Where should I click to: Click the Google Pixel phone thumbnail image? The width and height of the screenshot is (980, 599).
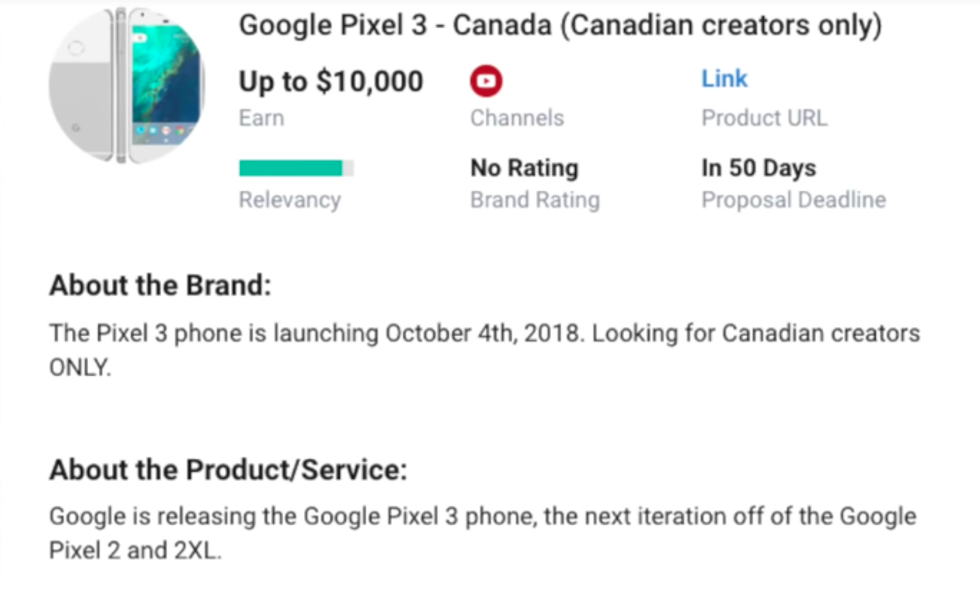[x=126, y=84]
